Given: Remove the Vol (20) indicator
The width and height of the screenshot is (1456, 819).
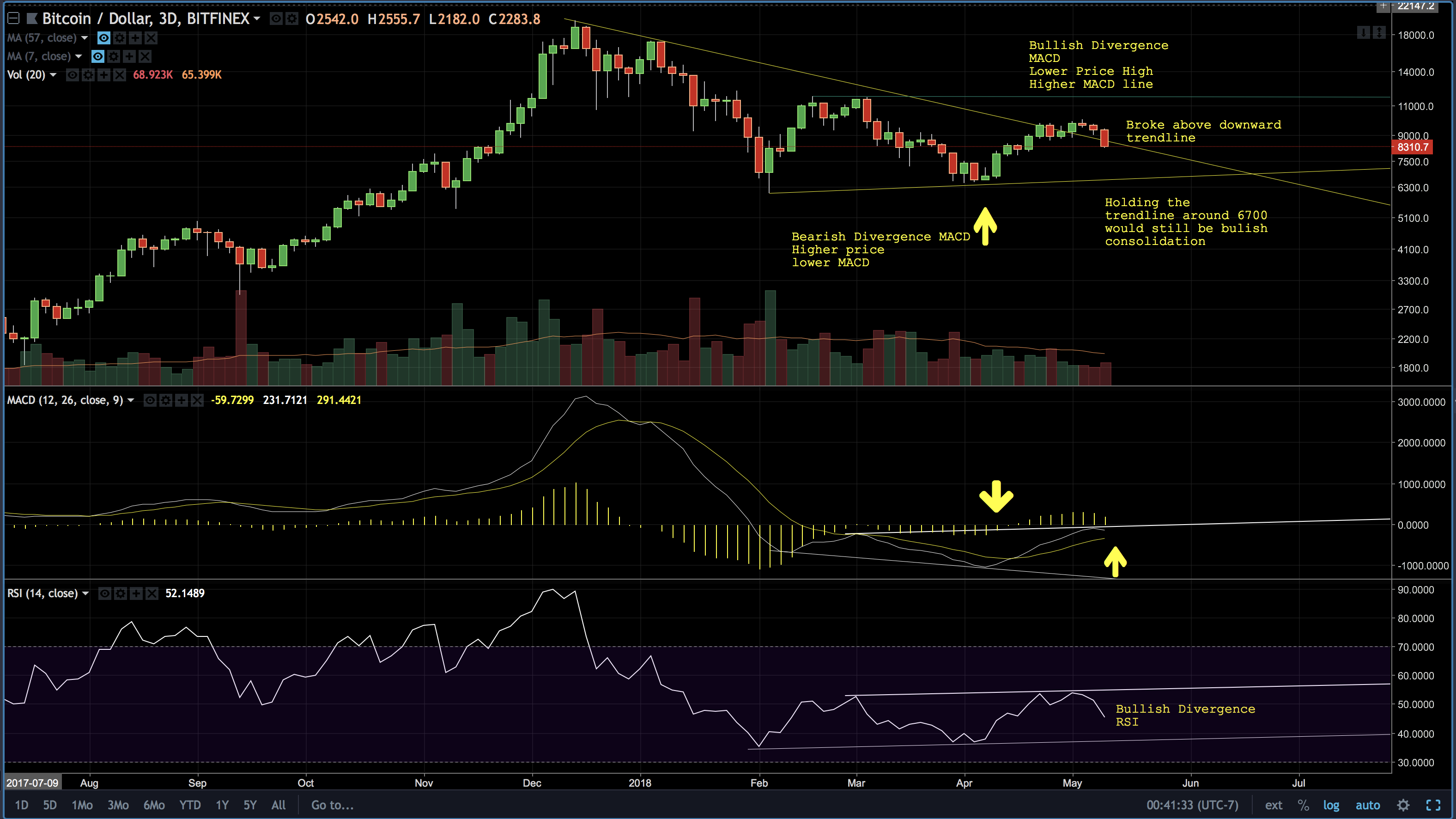Looking at the screenshot, I should [119, 75].
